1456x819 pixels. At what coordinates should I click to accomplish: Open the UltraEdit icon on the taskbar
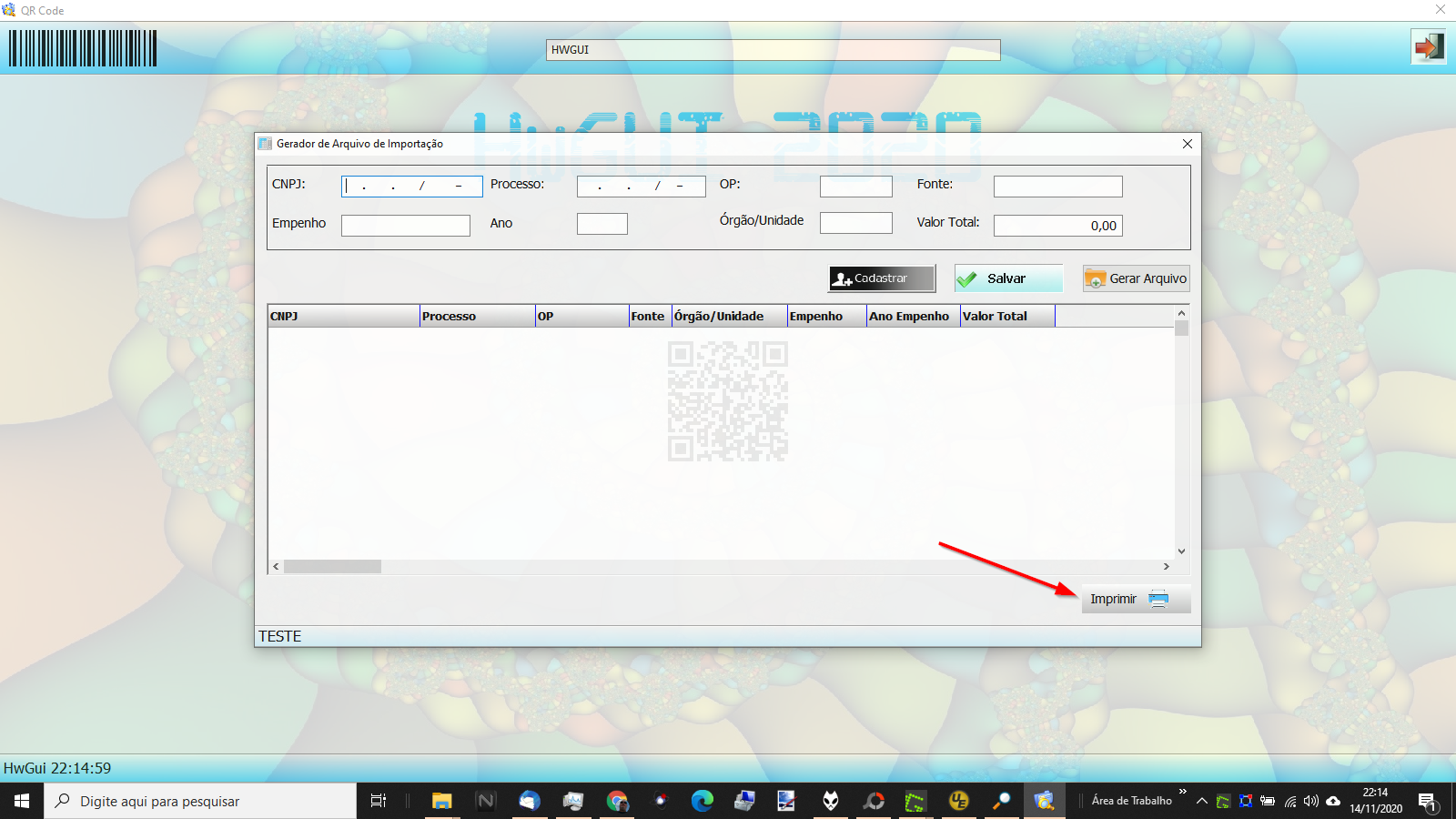[x=958, y=801]
